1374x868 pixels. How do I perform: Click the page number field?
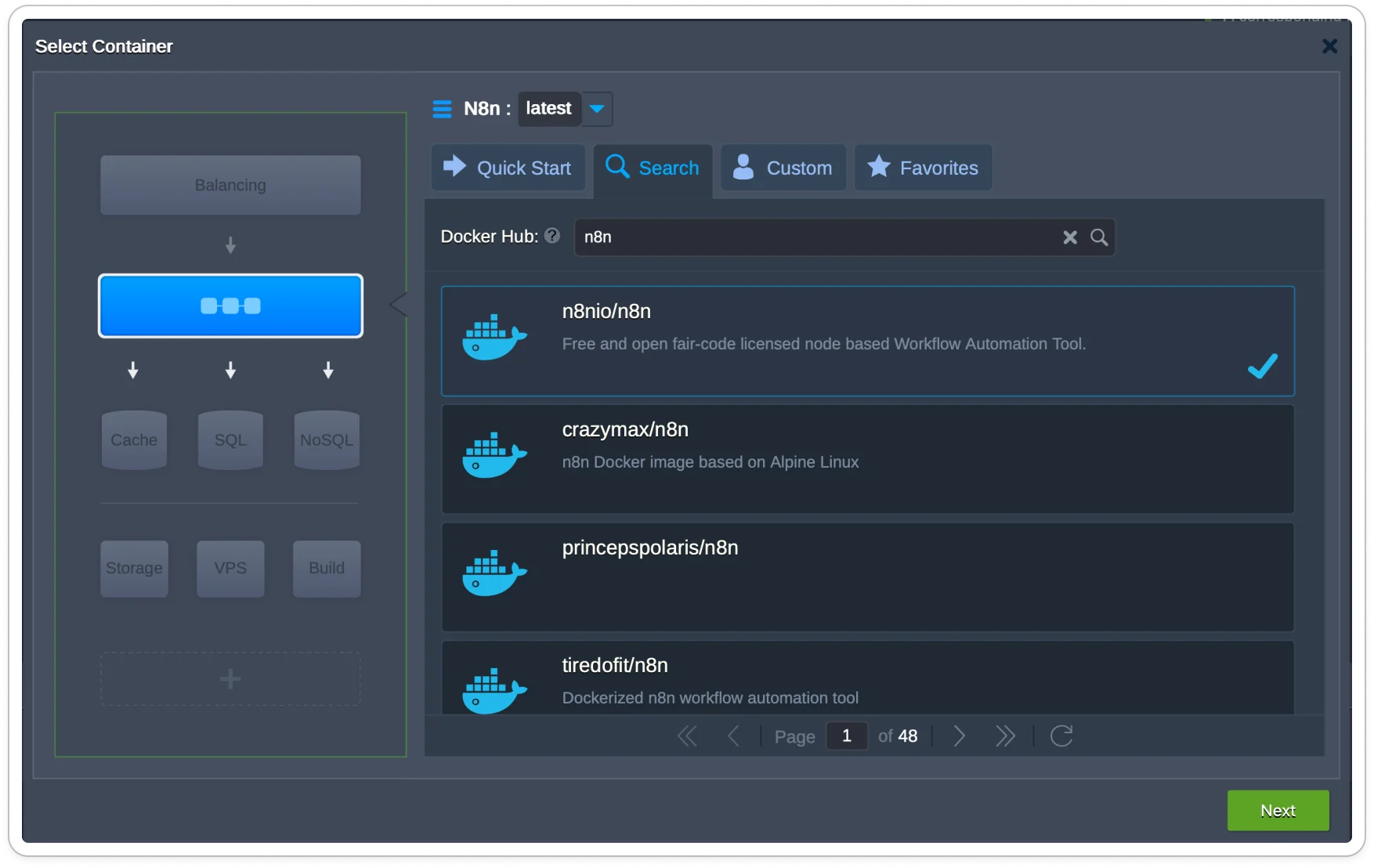click(x=847, y=736)
